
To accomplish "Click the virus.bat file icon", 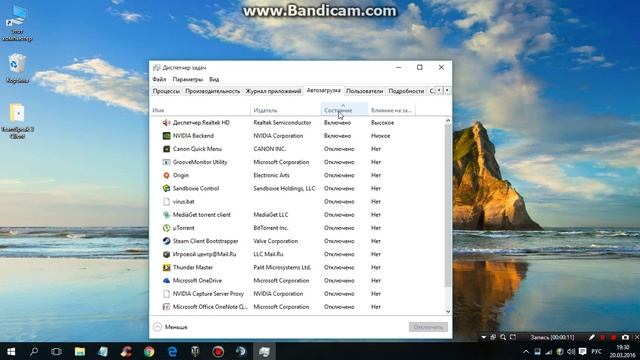I will tap(166, 202).
